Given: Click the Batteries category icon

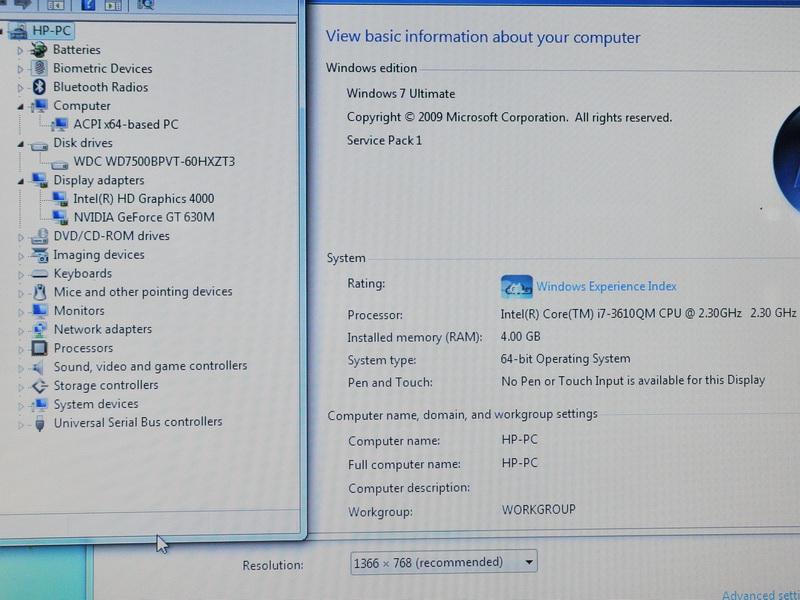Looking at the screenshot, I should point(39,49).
